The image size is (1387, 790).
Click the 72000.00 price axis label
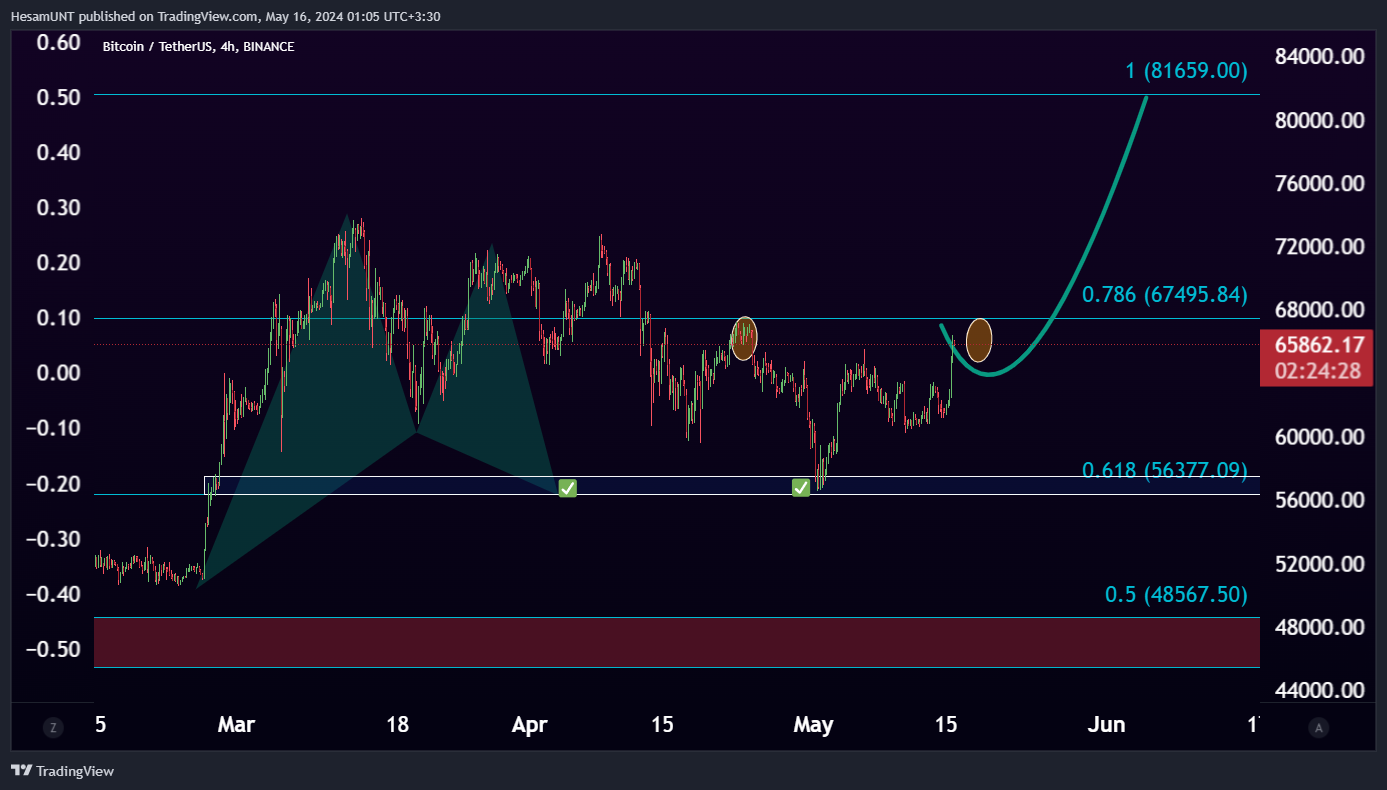pyautogui.click(x=1320, y=246)
